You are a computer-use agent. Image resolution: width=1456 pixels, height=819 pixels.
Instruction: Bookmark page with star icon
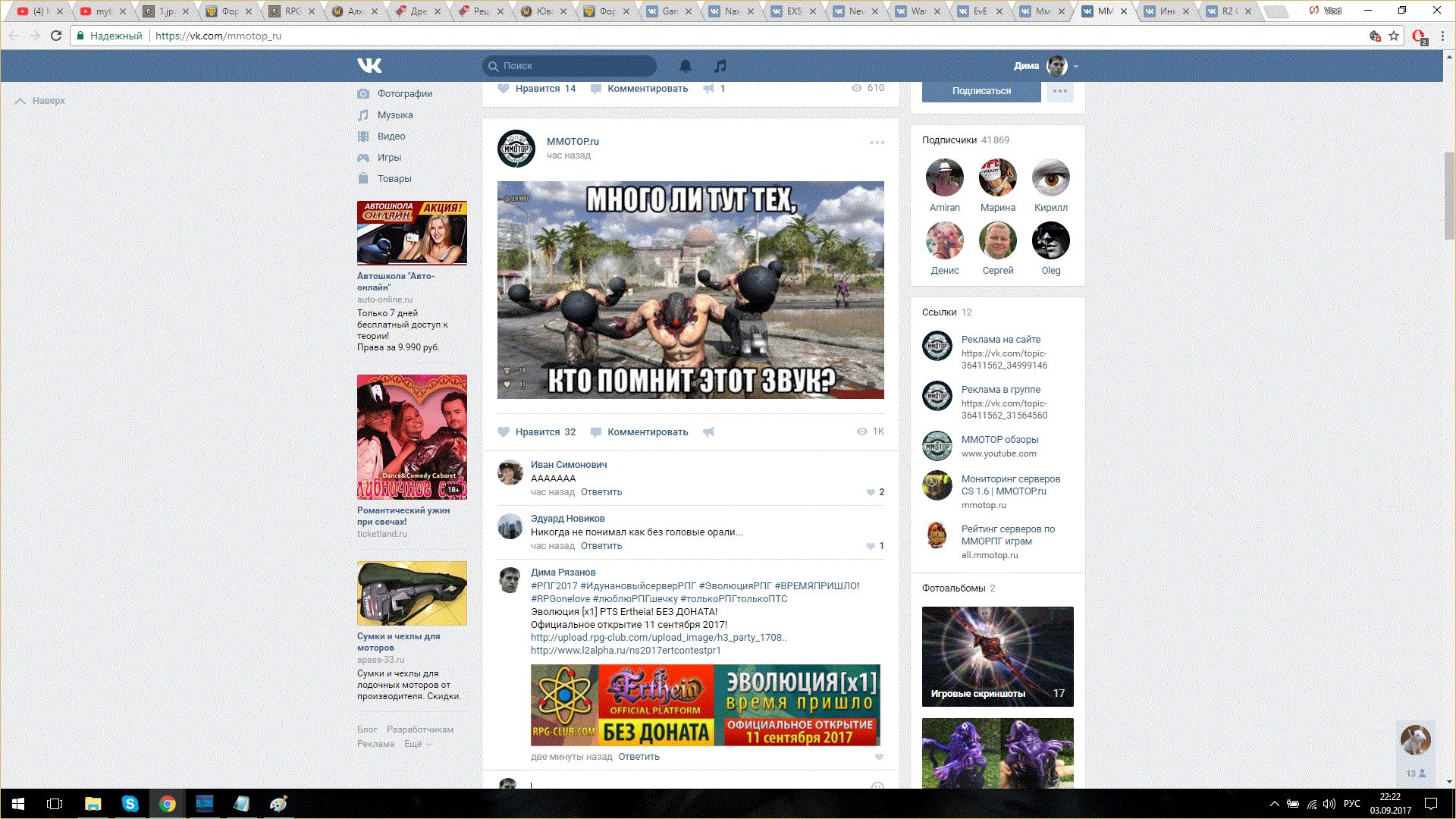click(1394, 36)
